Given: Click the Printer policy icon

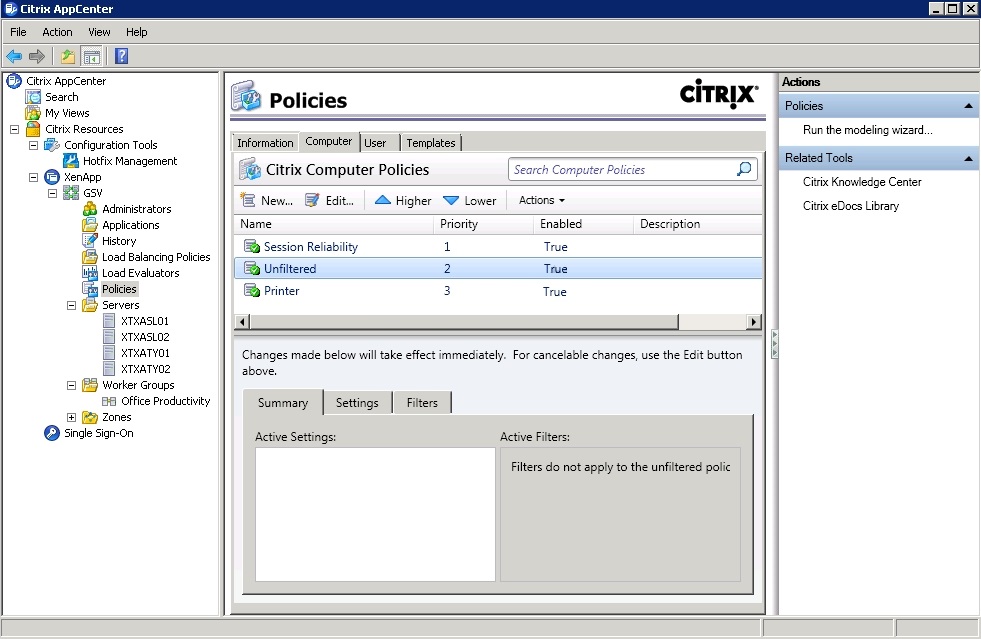Looking at the screenshot, I should [252, 290].
